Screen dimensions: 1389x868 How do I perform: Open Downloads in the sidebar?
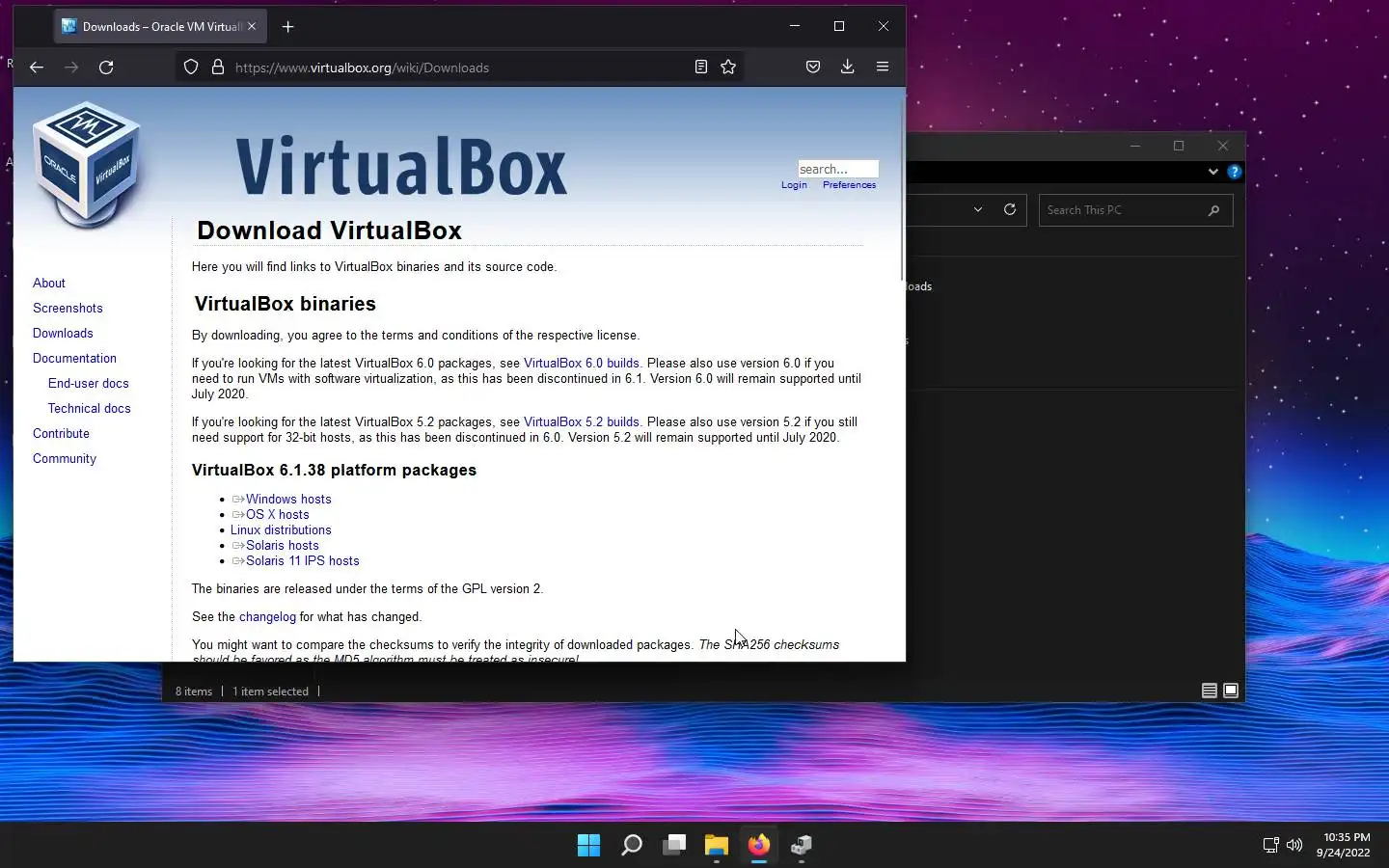[x=63, y=334]
